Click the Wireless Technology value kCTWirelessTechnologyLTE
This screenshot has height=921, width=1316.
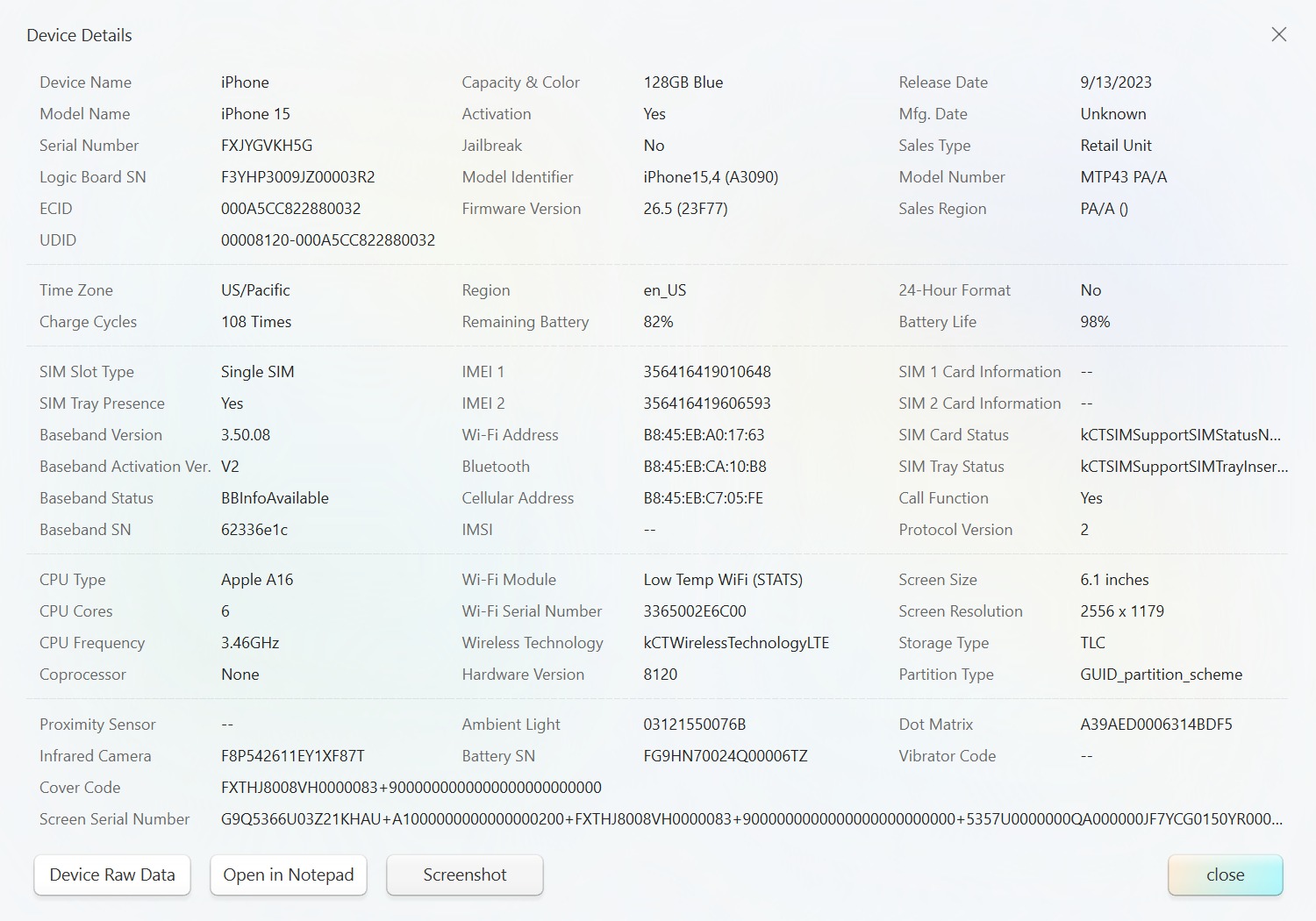click(736, 643)
